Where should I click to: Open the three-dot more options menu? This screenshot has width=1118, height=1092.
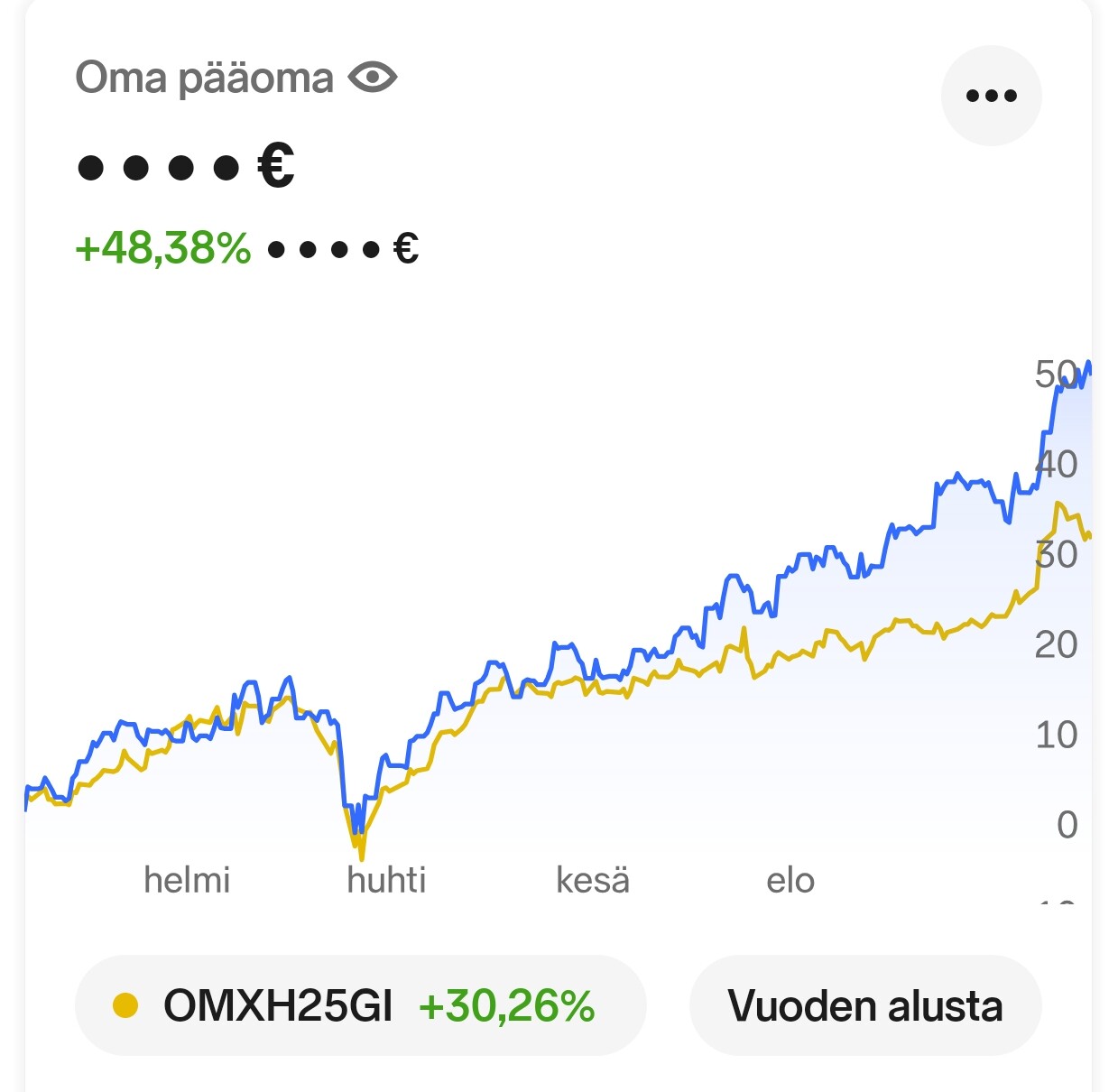[x=991, y=96]
